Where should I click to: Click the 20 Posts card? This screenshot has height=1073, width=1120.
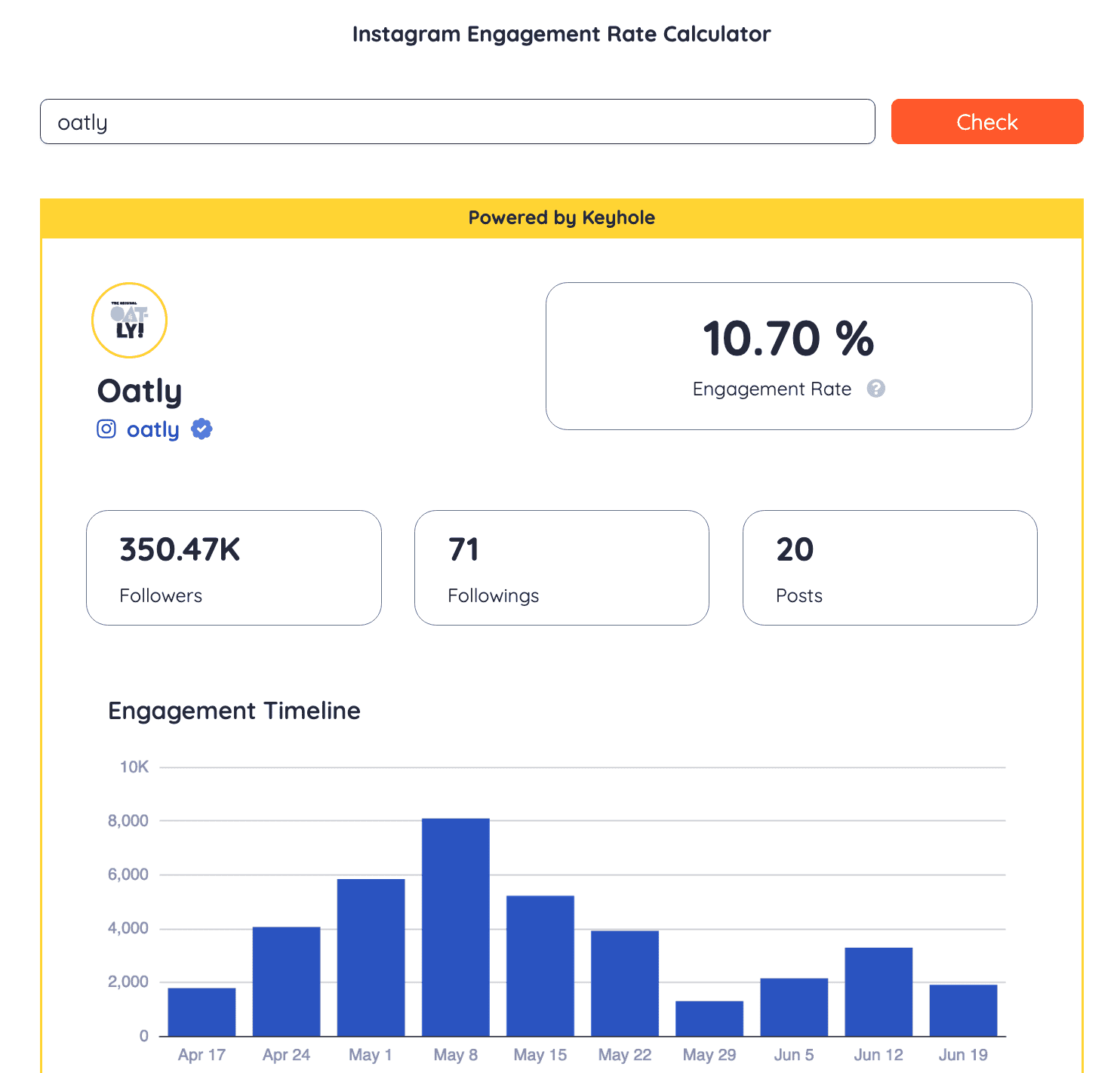coord(890,567)
